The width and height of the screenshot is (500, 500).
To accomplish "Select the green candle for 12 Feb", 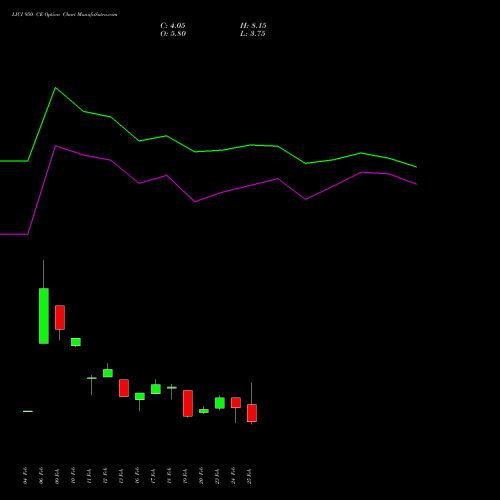I will click(x=108, y=373).
